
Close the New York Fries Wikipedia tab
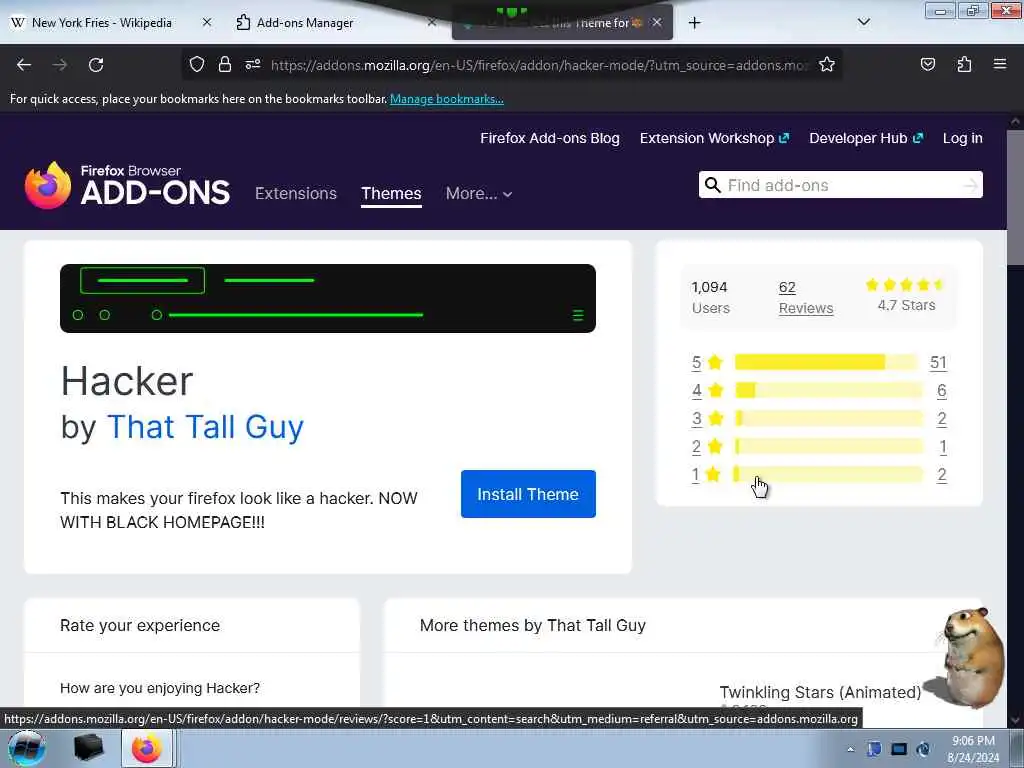coord(206,22)
